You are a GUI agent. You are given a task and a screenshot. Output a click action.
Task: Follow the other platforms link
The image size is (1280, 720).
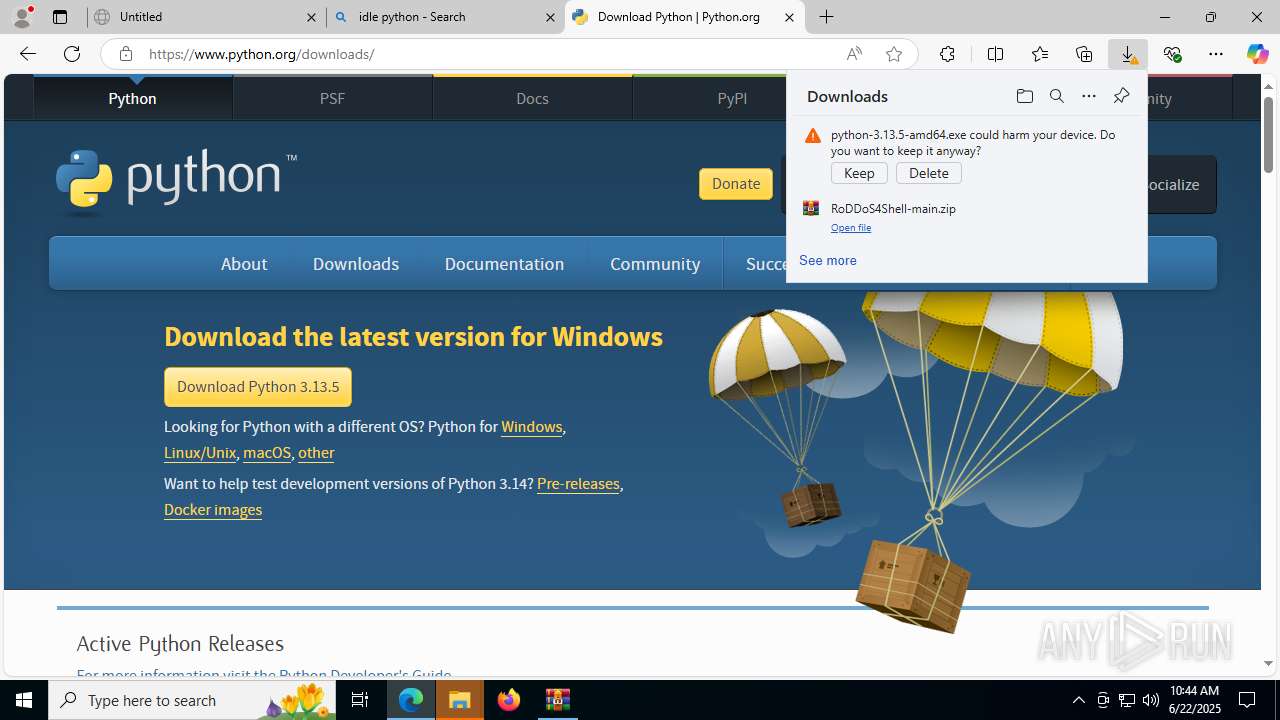point(316,453)
